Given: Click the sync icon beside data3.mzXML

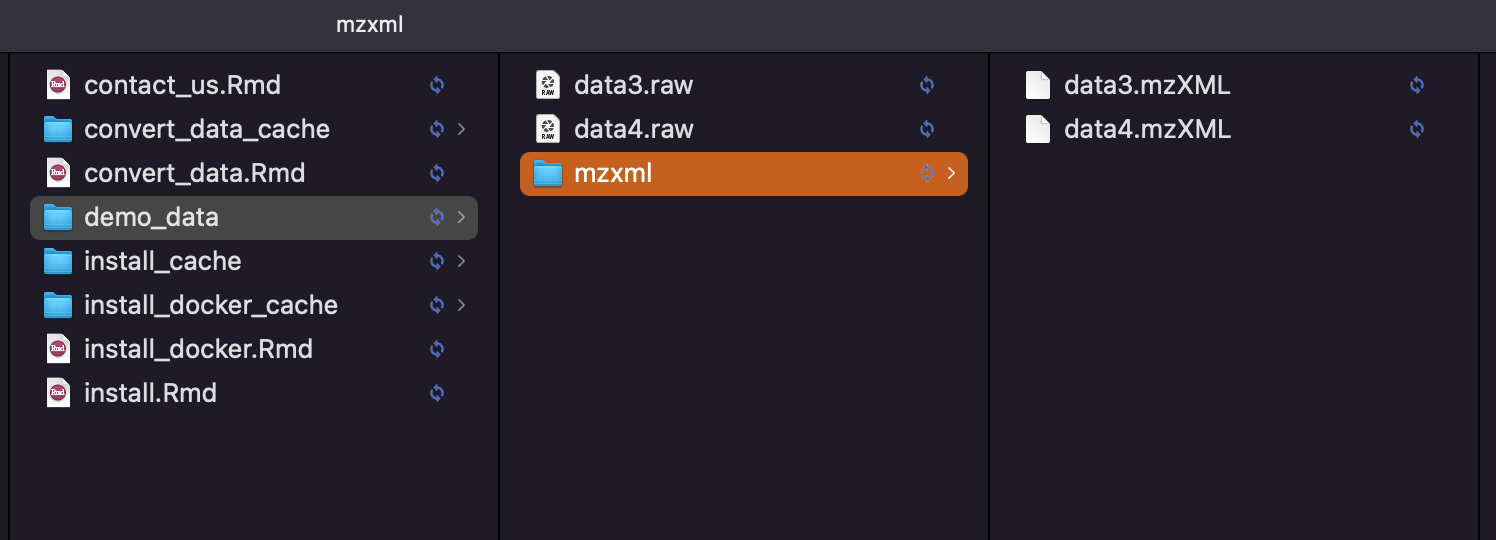Looking at the screenshot, I should (1417, 85).
